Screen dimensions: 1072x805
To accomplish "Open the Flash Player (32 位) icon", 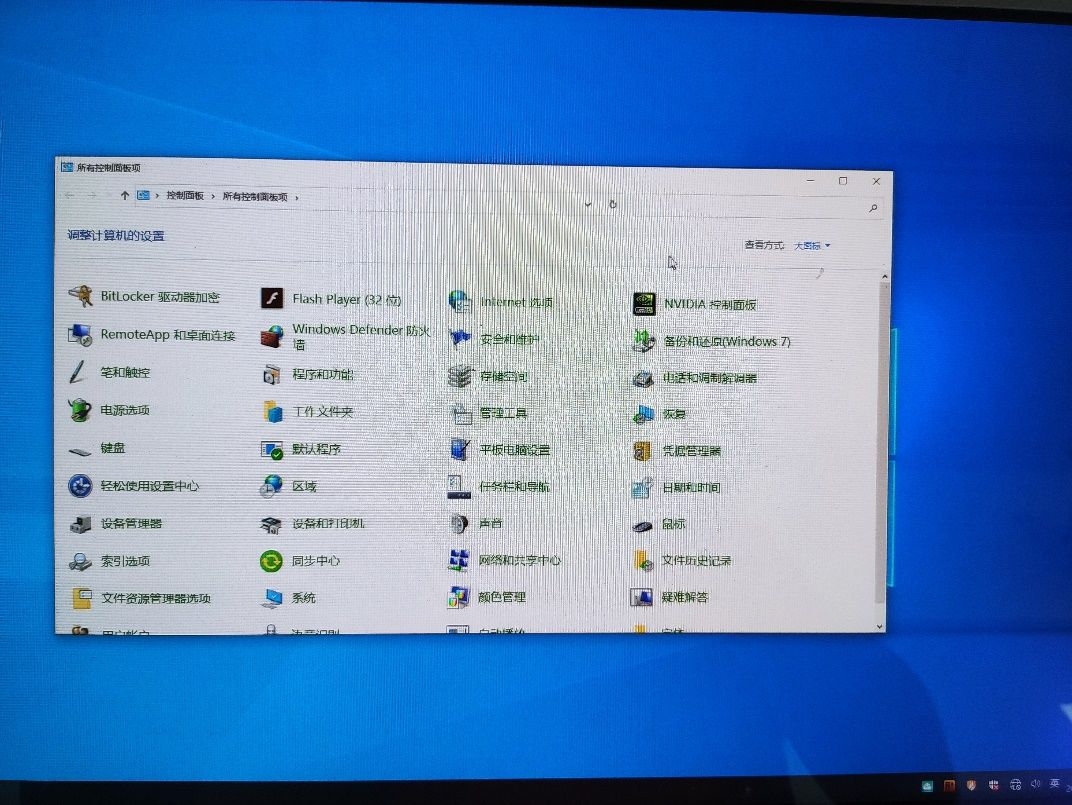I will tap(272, 298).
